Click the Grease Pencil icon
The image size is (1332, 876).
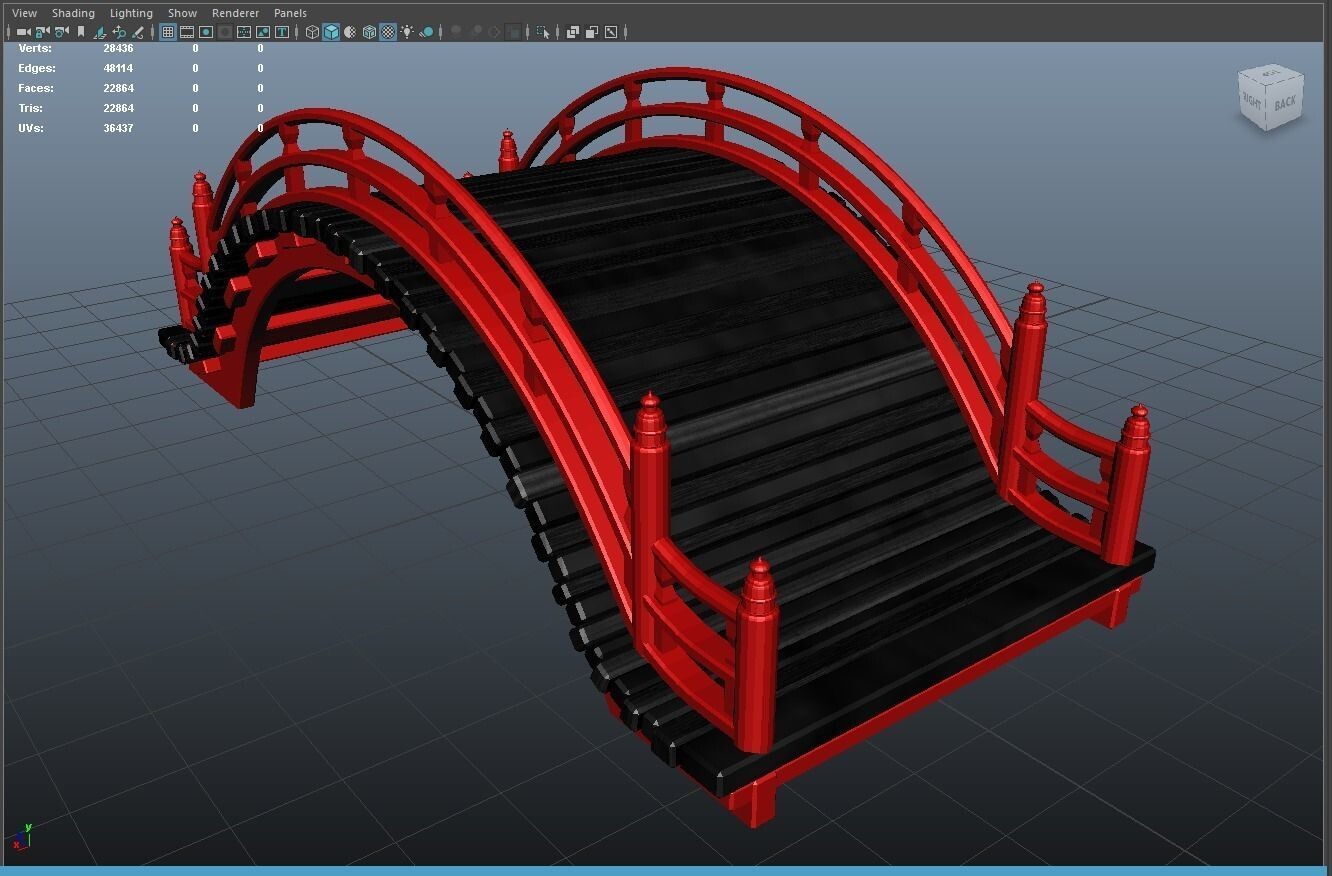138,32
